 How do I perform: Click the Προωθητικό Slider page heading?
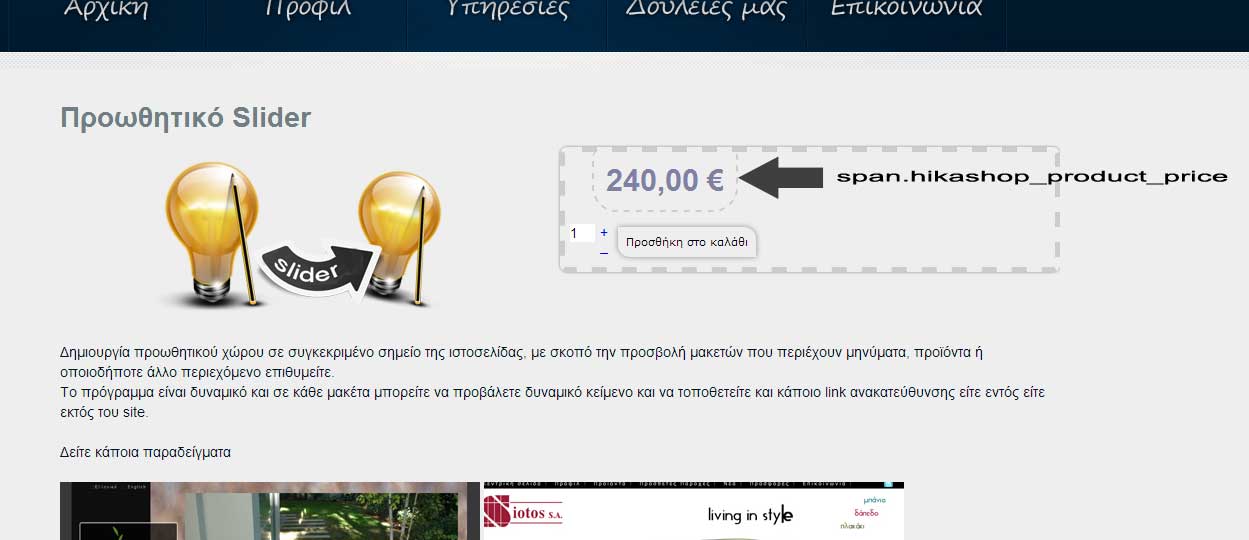(x=186, y=118)
